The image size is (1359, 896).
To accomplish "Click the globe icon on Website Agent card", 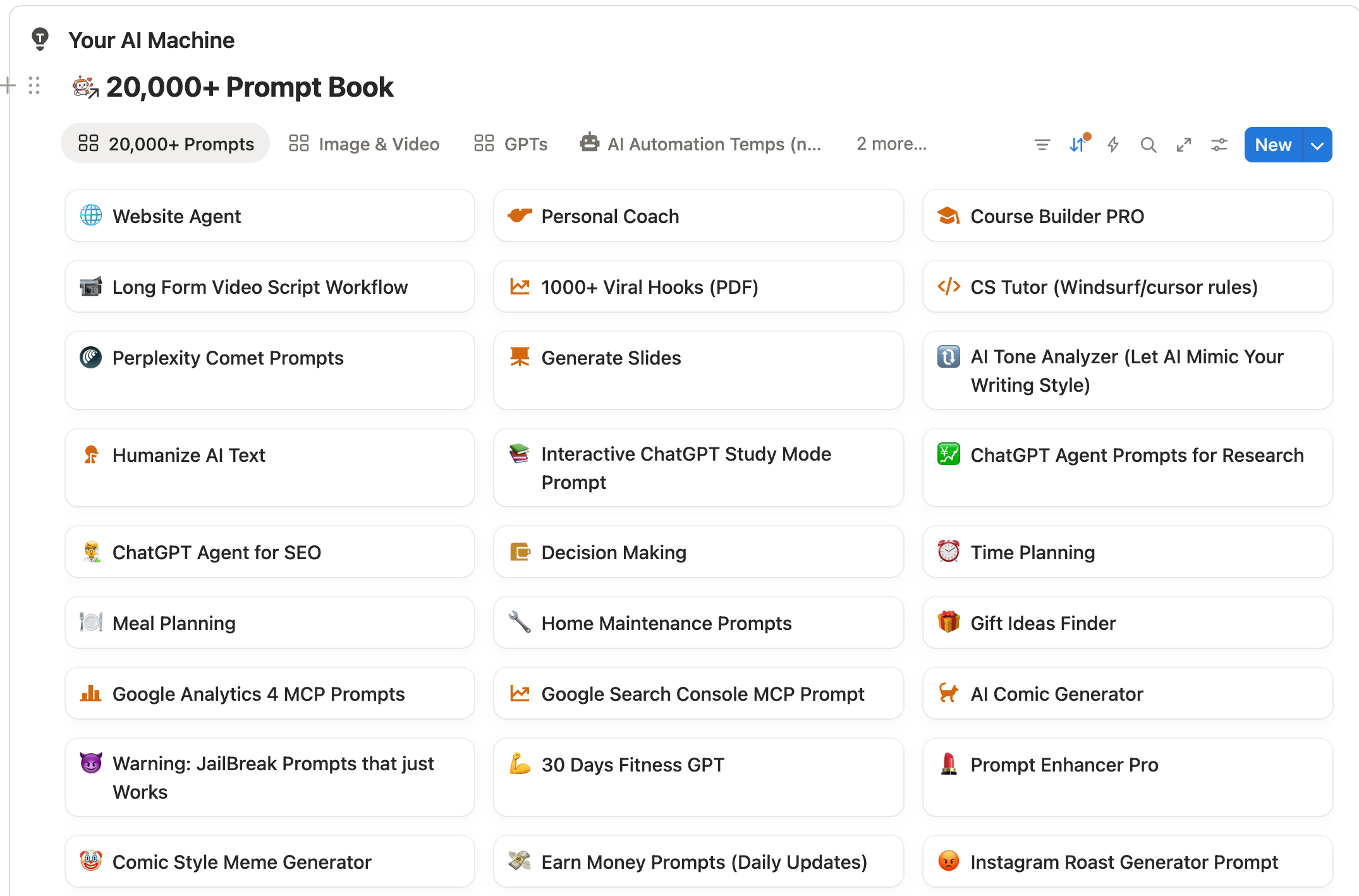I will (x=91, y=215).
